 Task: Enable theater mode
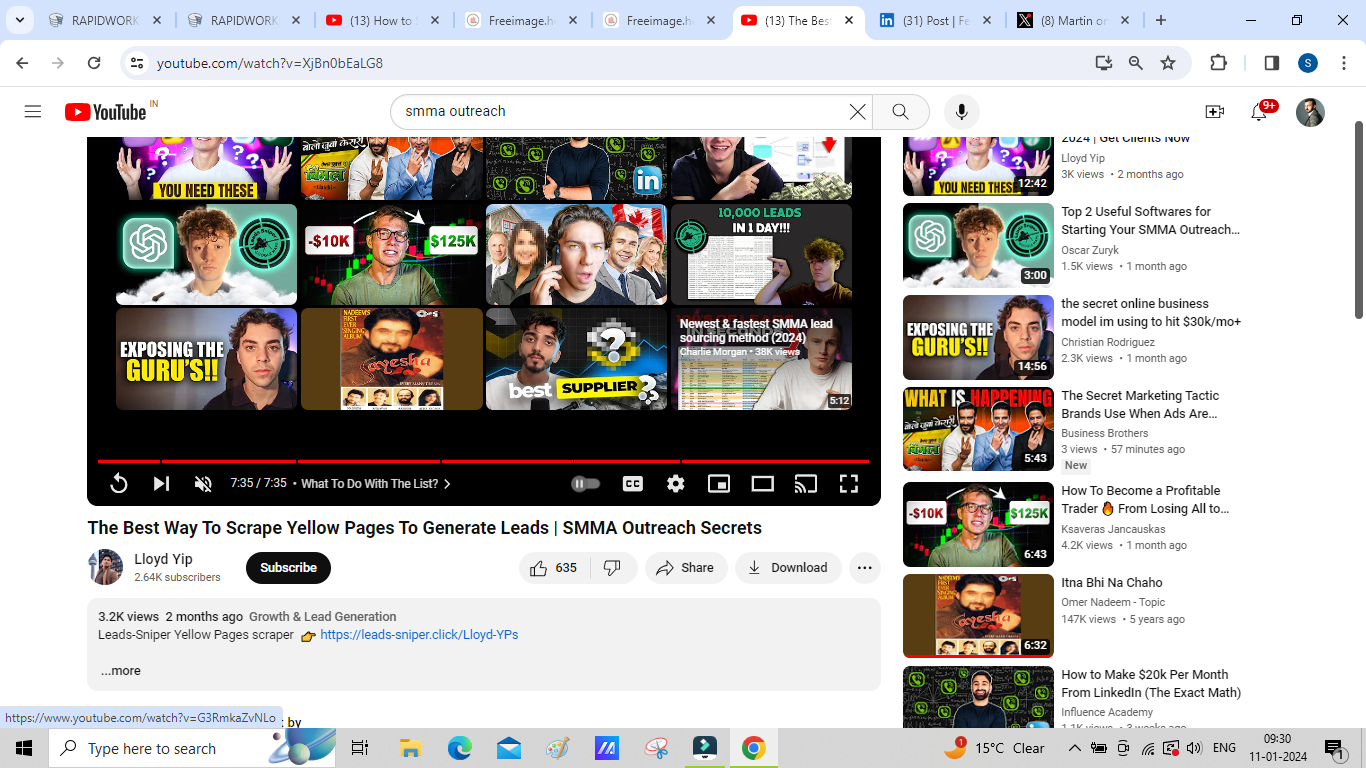763,484
